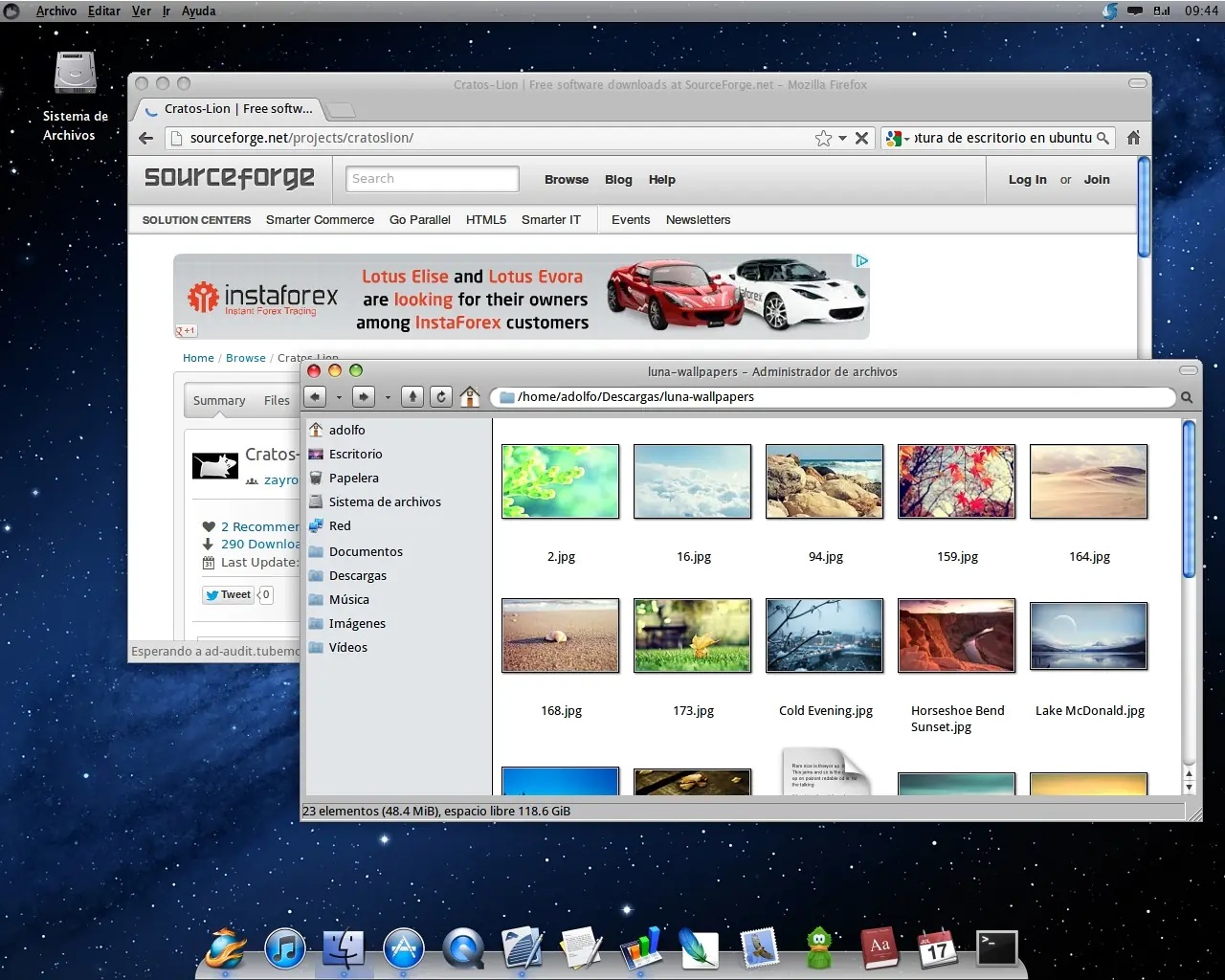Select the Cratos-Lion Firefox tab

click(x=229, y=109)
